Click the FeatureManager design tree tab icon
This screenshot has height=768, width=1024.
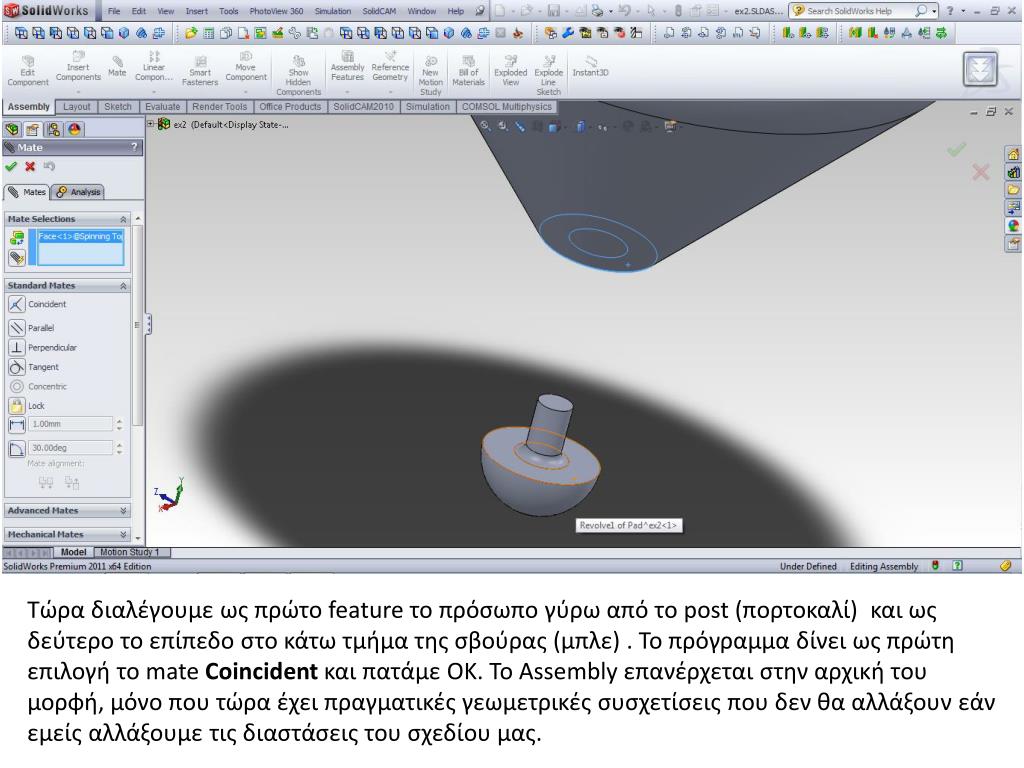[12, 129]
